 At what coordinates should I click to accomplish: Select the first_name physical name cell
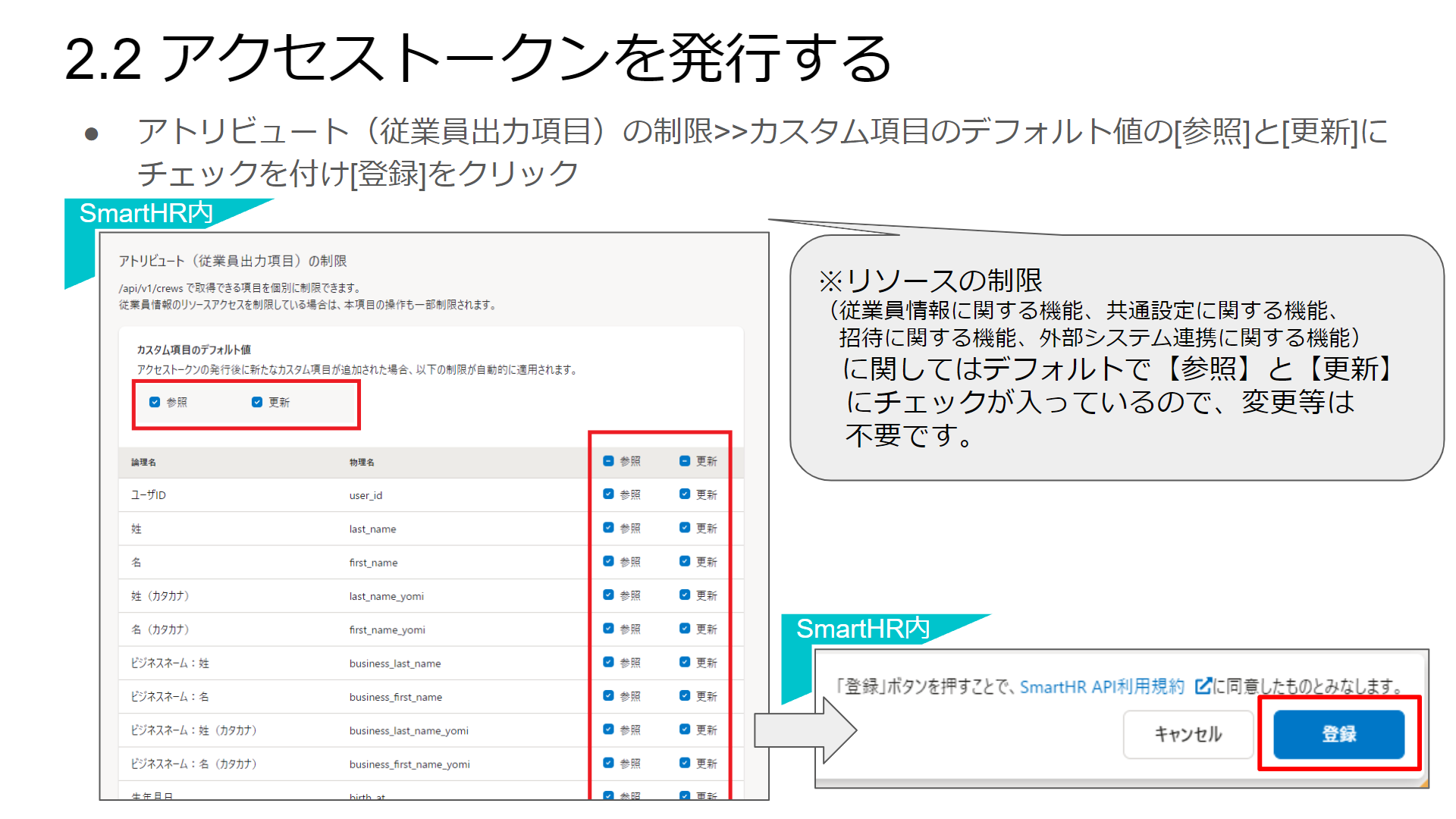[373, 563]
